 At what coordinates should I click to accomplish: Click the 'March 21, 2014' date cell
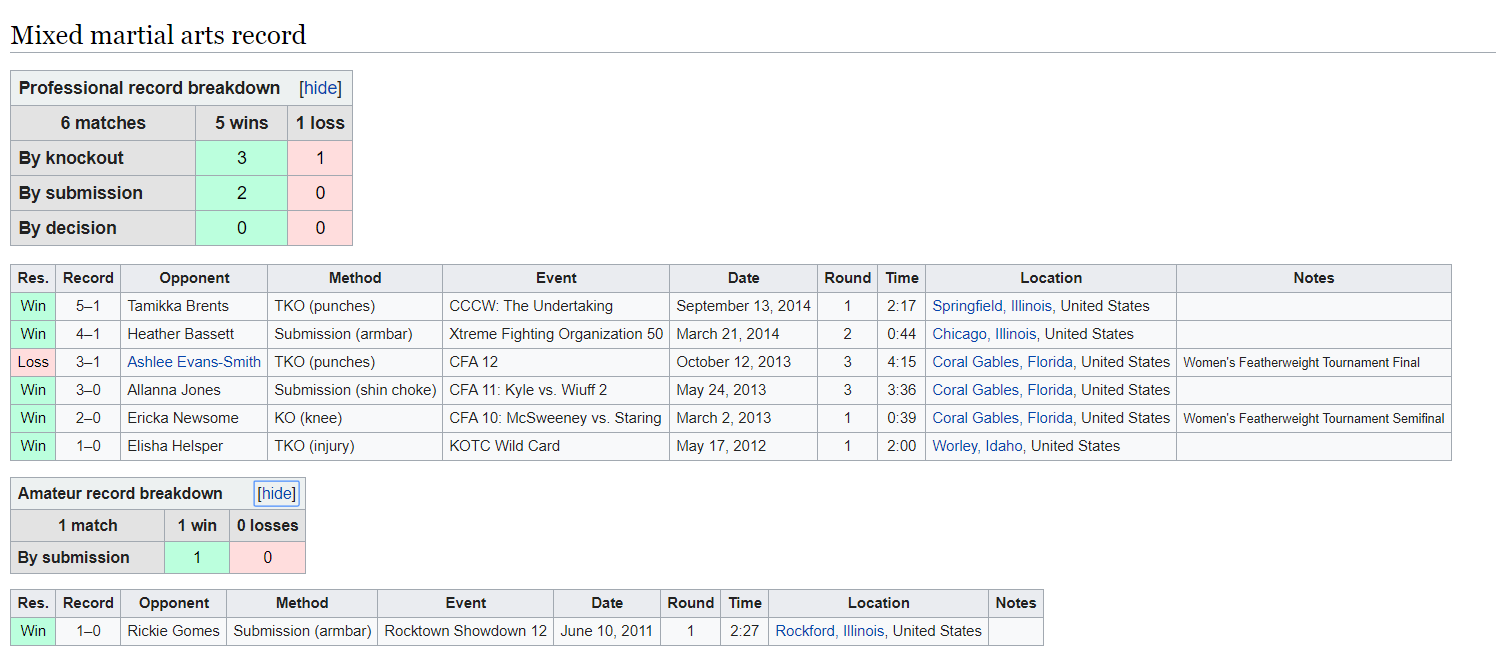tap(744, 334)
